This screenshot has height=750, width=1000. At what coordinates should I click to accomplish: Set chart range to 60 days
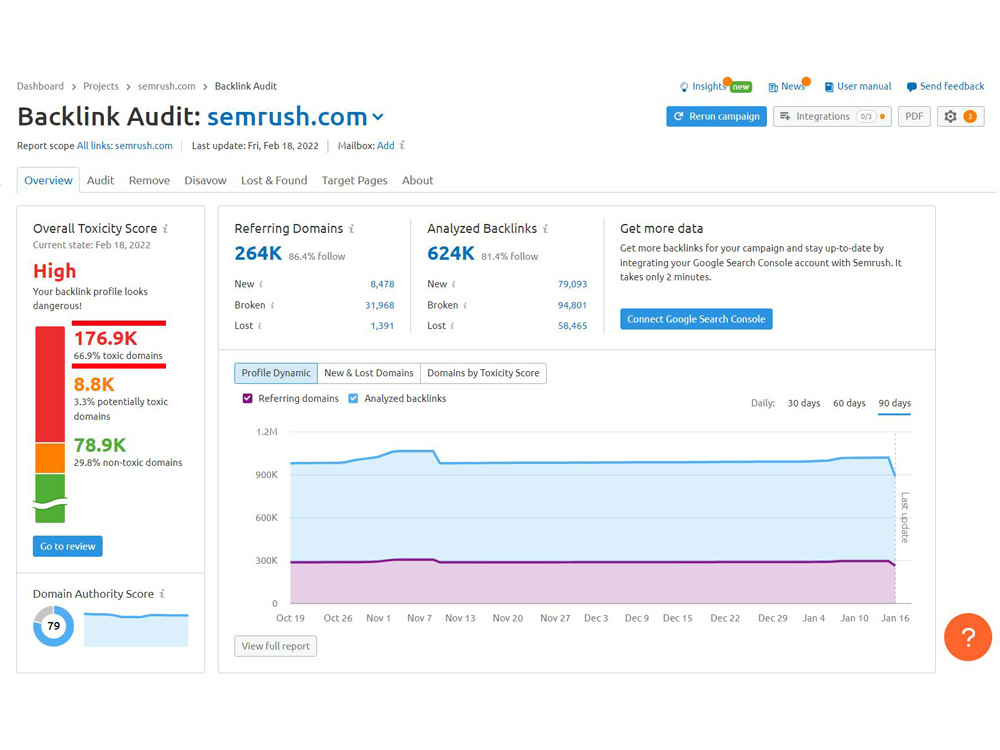pos(849,403)
